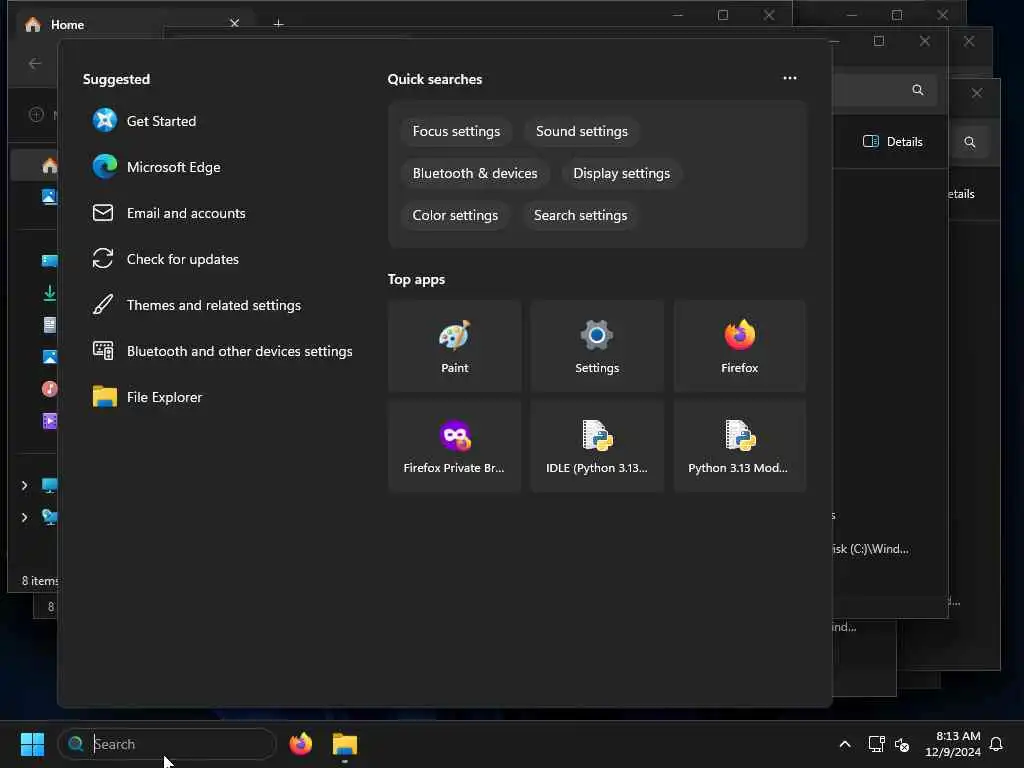
Task: Open Desktop folder in Explorer sidebar
Action: click(x=50, y=261)
